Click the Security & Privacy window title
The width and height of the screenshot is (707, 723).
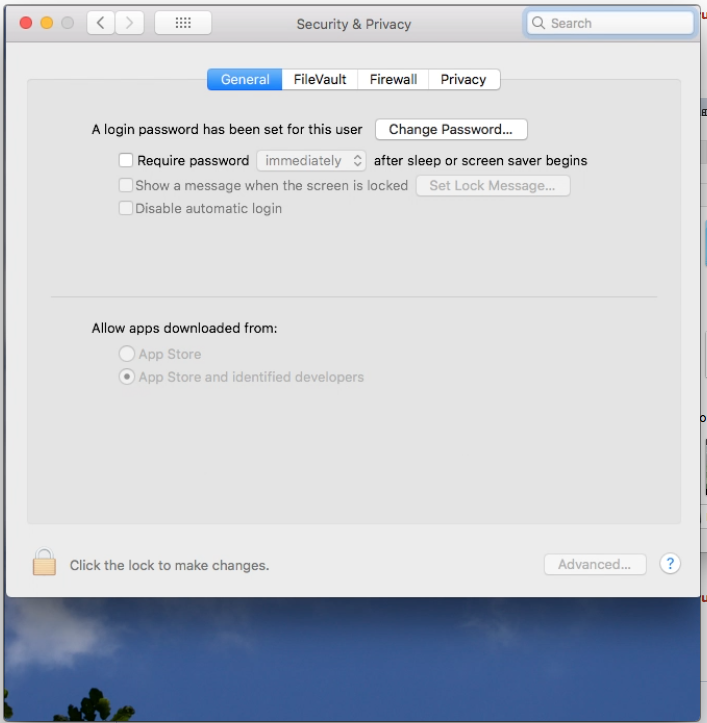tap(354, 24)
